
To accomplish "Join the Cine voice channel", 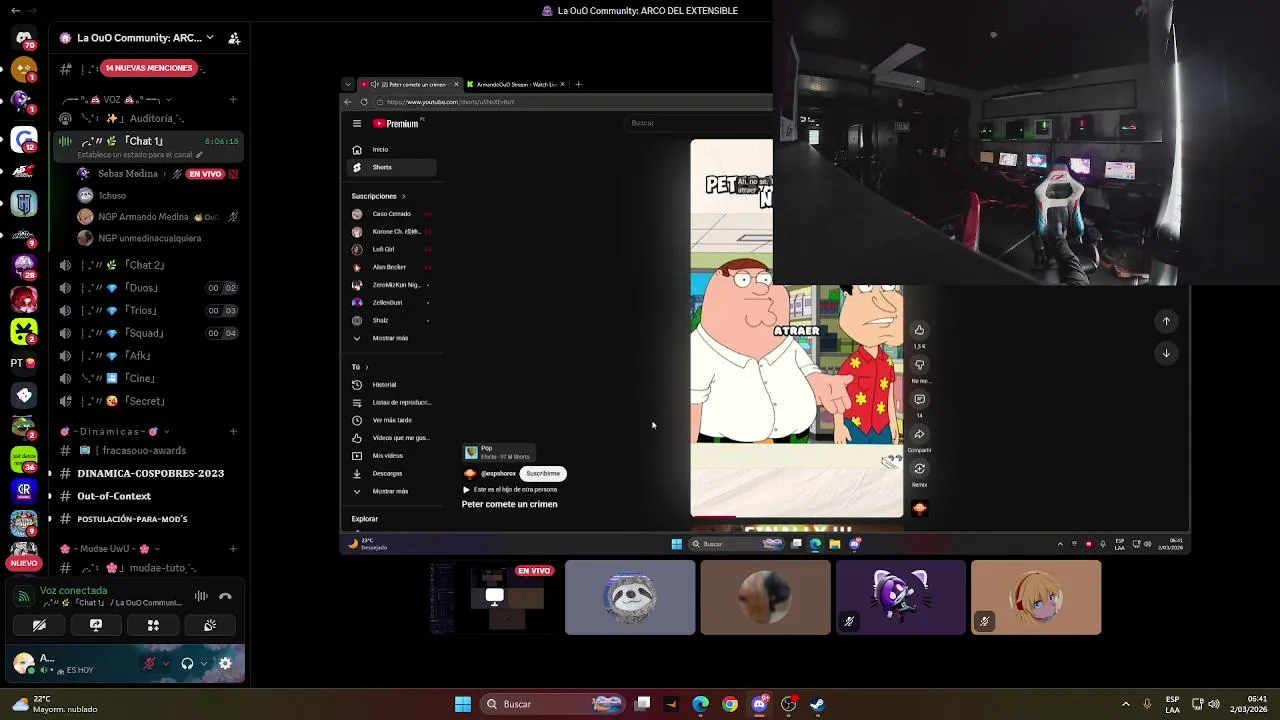I will click(x=150, y=378).
